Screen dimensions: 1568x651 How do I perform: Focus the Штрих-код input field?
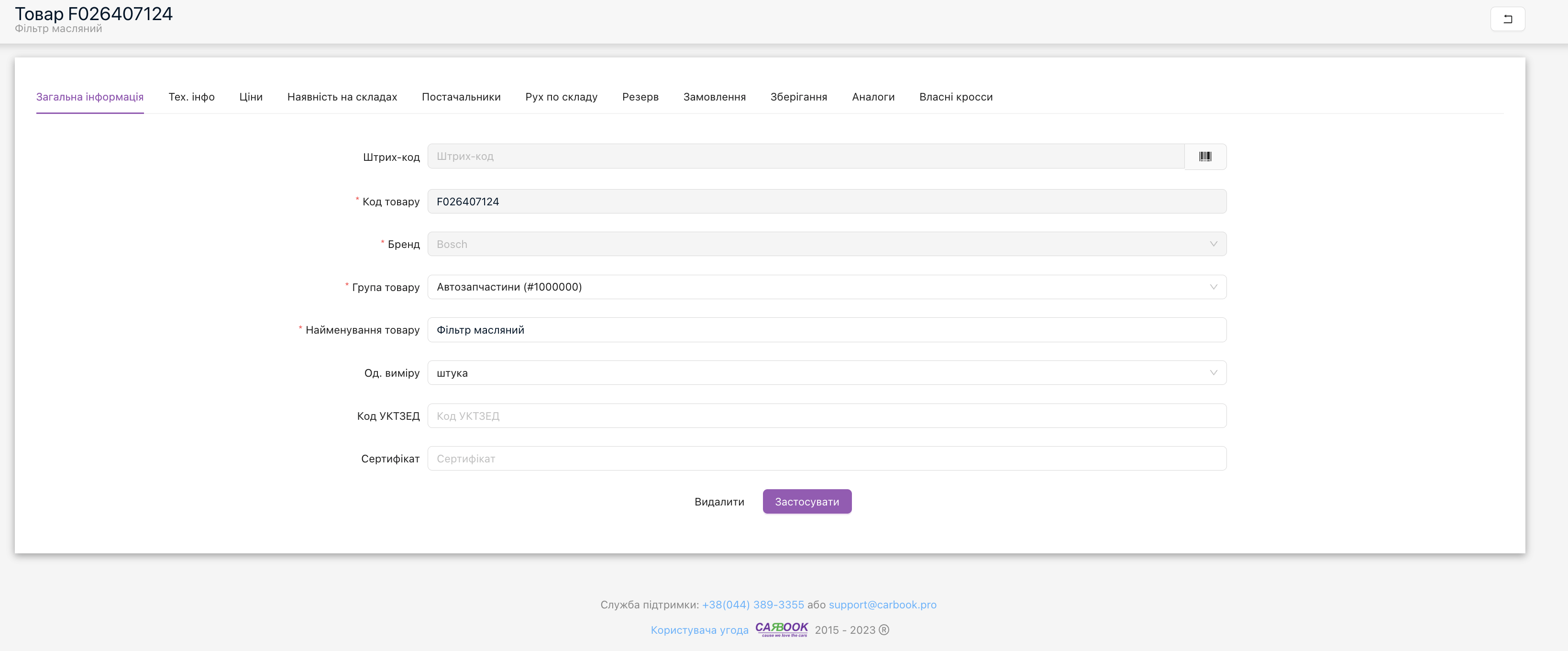tap(806, 157)
